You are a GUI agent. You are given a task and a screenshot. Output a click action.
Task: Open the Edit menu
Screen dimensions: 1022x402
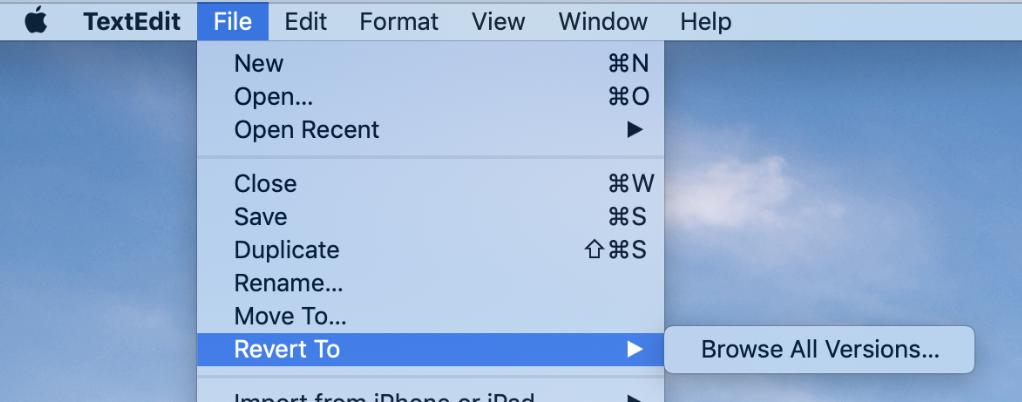coord(305,22)
